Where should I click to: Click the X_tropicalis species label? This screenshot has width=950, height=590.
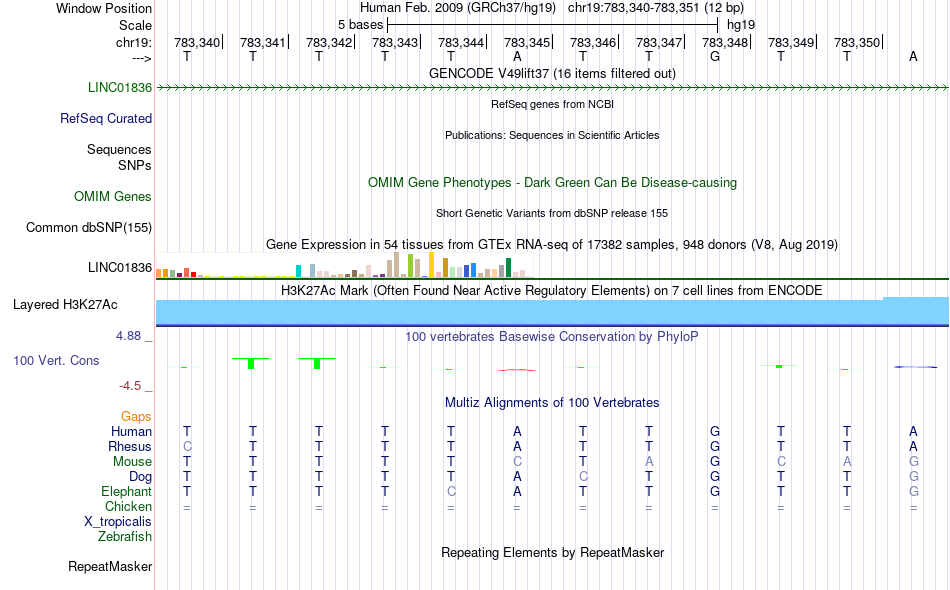[x=118, y=522]
